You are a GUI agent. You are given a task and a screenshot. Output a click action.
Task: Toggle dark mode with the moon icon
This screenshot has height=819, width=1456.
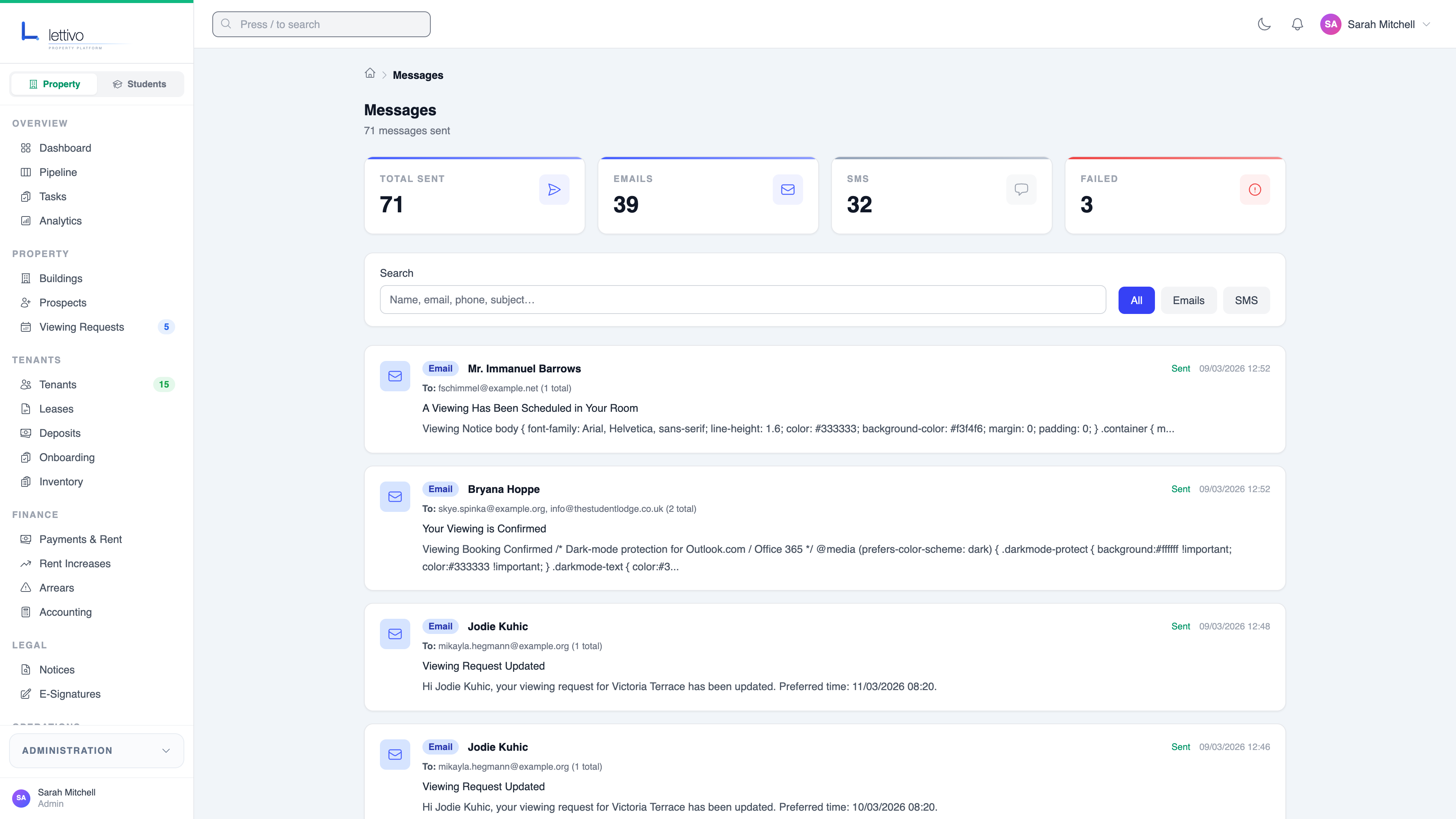coord(1265,24)
